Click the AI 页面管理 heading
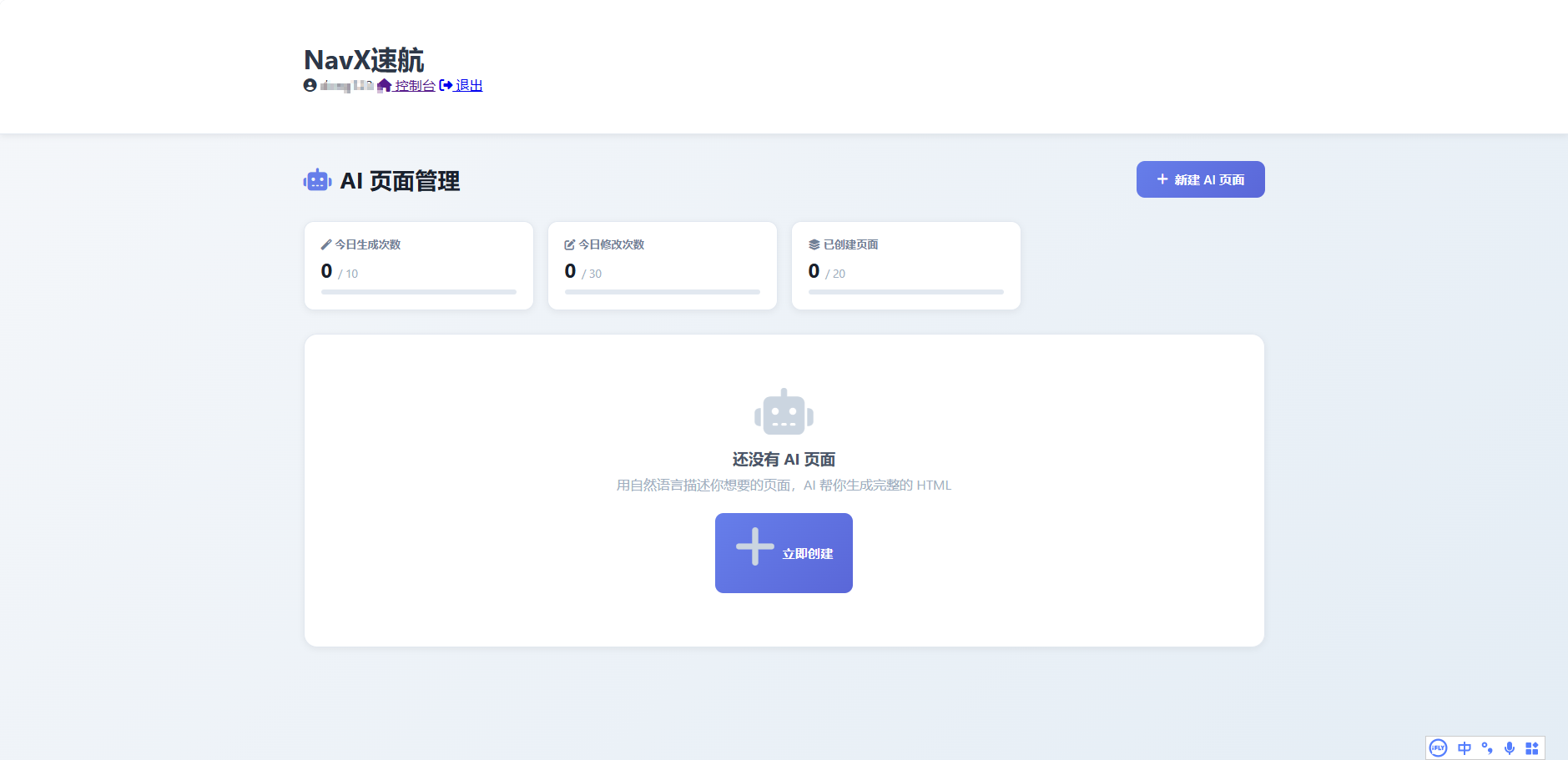Screen dimensions: 1568x760 pos(400,181)
